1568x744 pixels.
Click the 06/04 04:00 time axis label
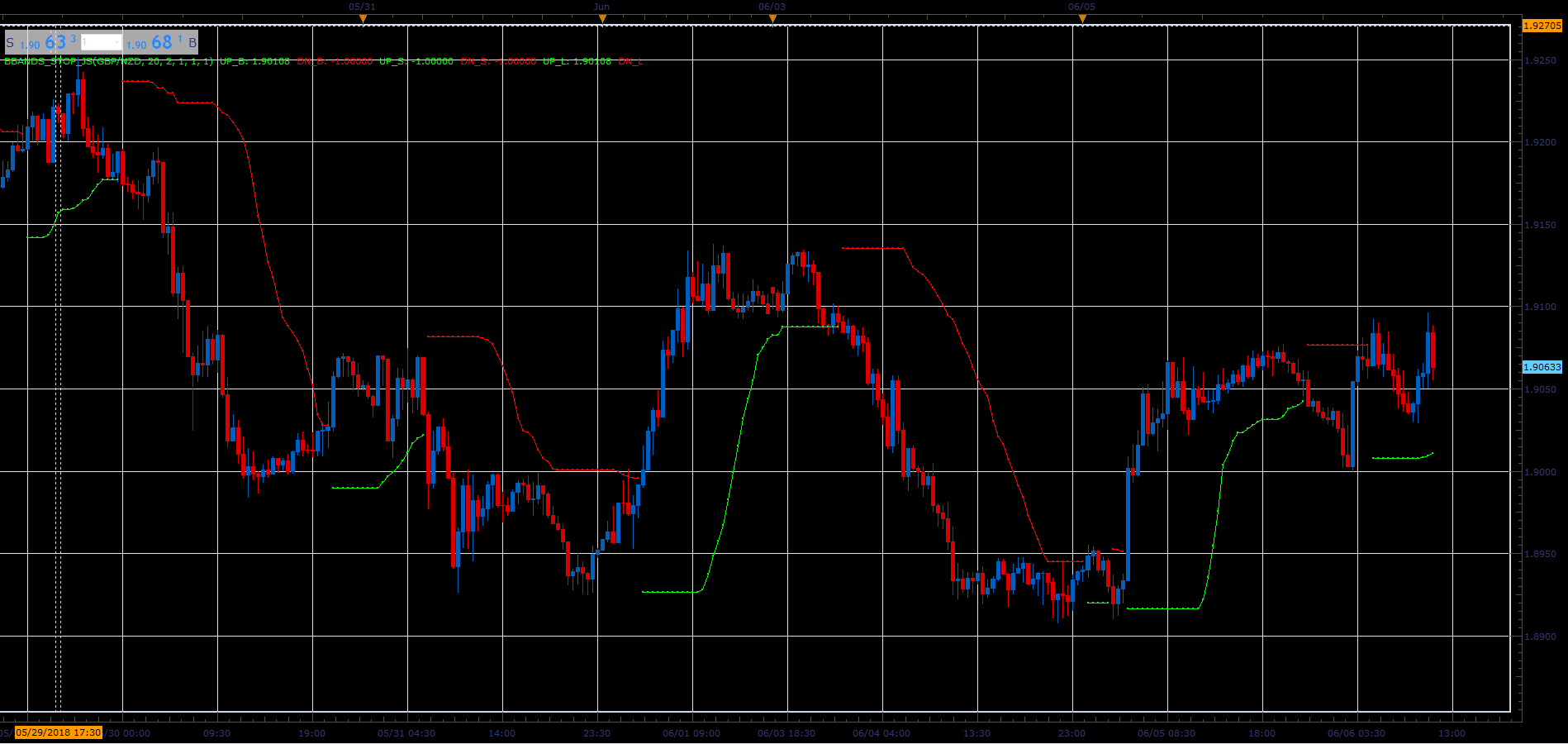(x=881, y=733)
